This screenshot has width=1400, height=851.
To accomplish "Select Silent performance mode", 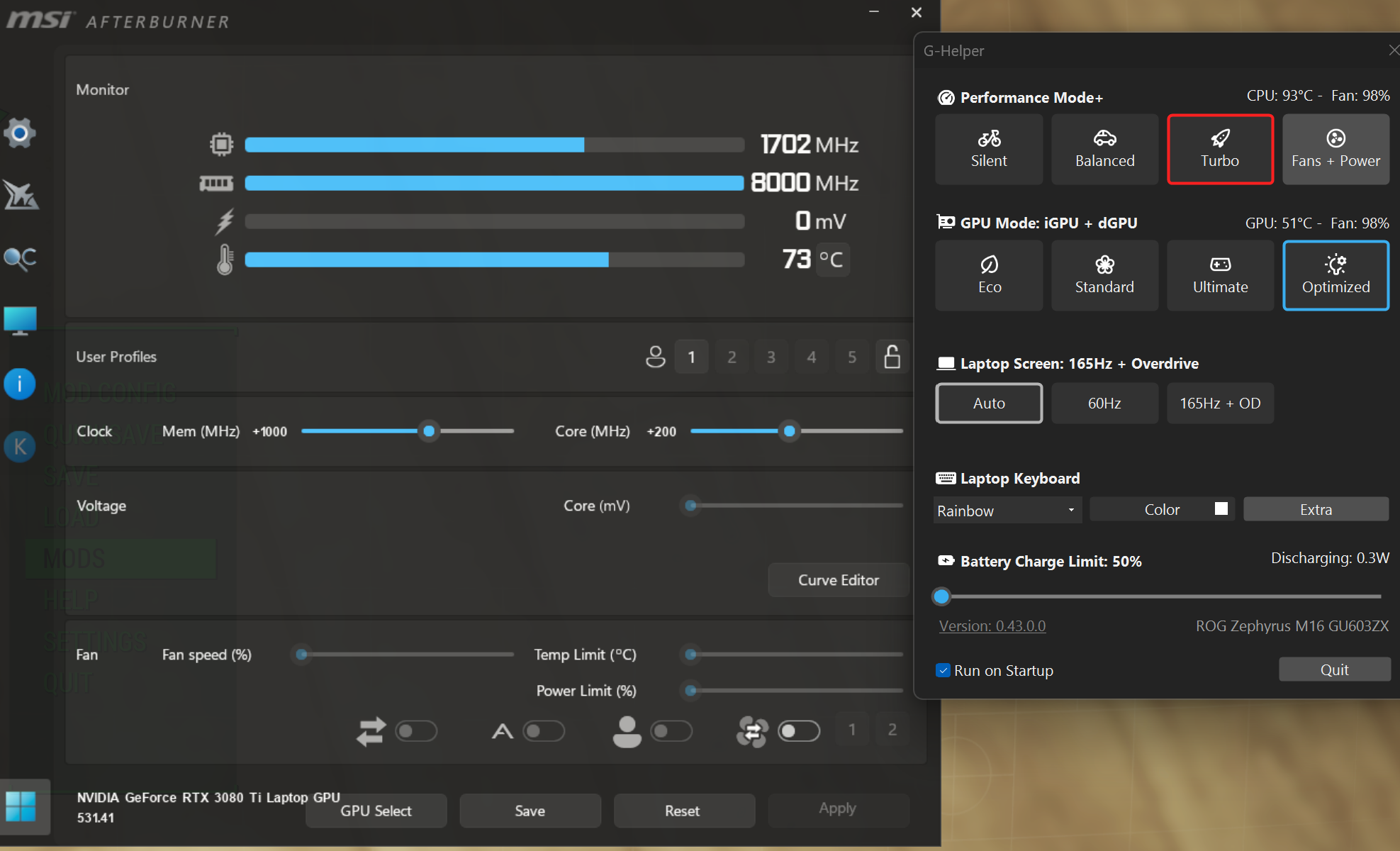I will (989, 149).
